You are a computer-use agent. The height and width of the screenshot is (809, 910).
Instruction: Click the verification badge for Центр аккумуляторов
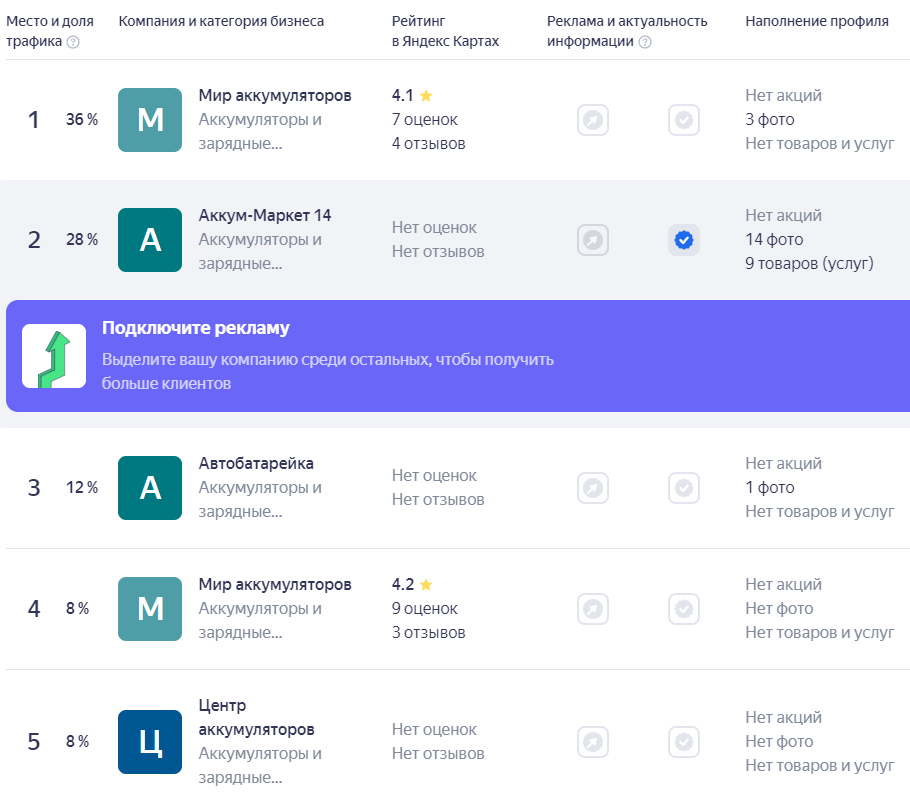pyautogui.click(x=684, y=742)
